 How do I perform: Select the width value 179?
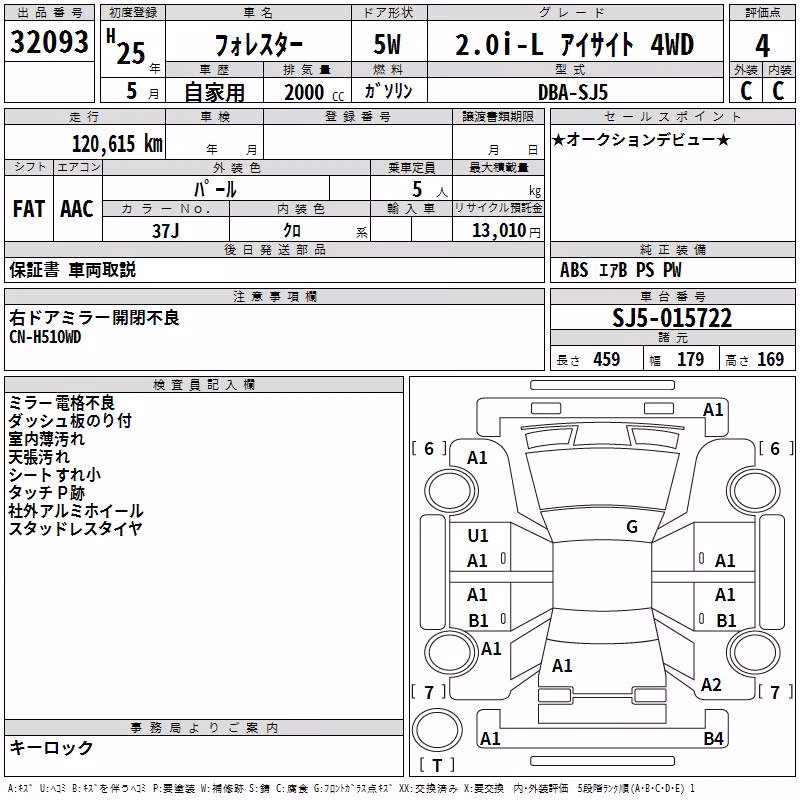(690, 359)
